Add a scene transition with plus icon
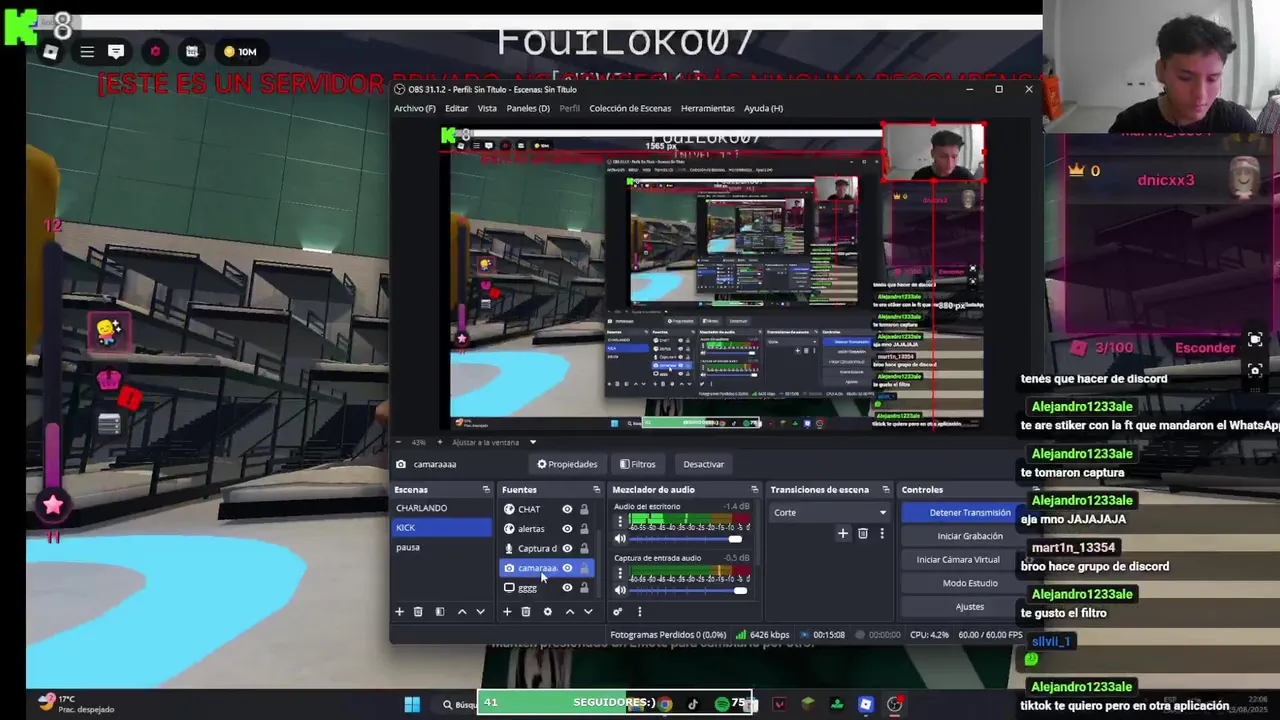 [843, 534]
